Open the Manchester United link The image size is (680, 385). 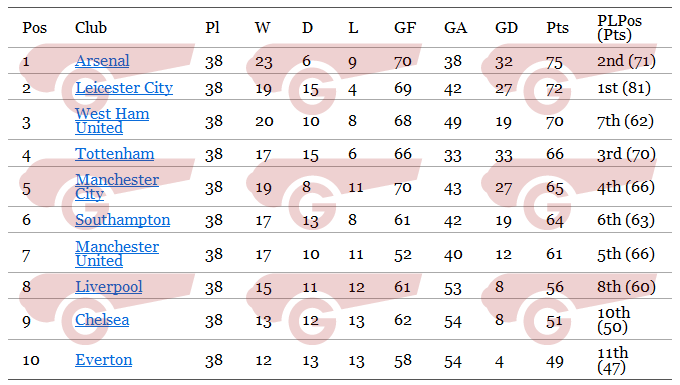[117, 254]
